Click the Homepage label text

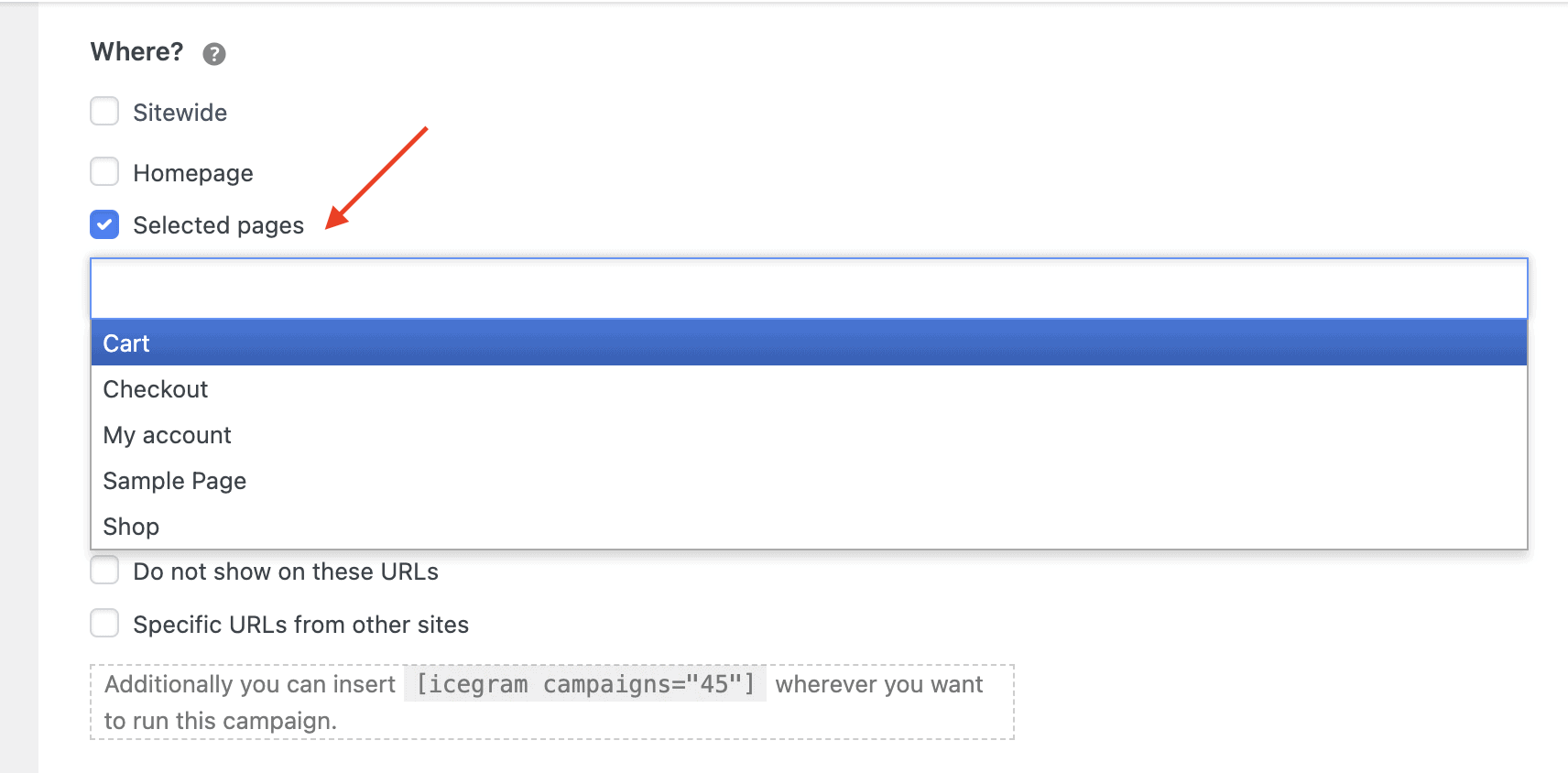[193, 173]
